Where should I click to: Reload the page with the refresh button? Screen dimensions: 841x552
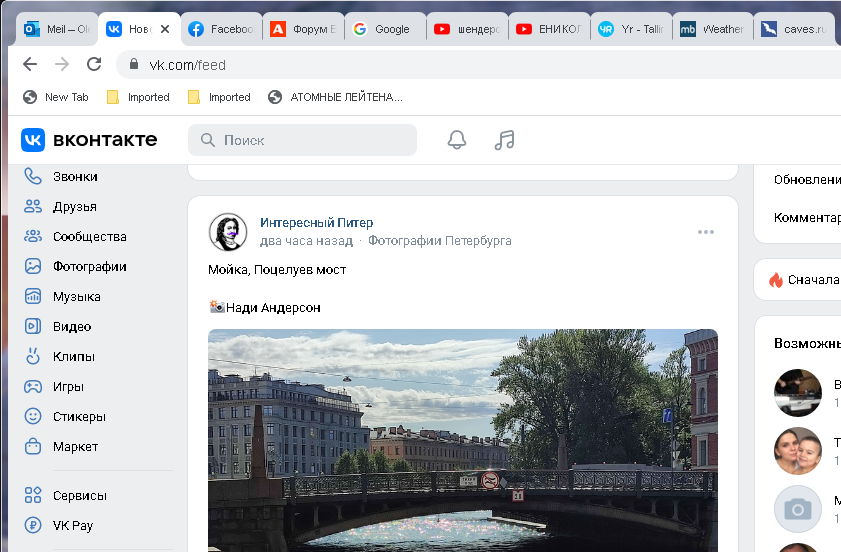pyautogui.click(x=94, y=65)
